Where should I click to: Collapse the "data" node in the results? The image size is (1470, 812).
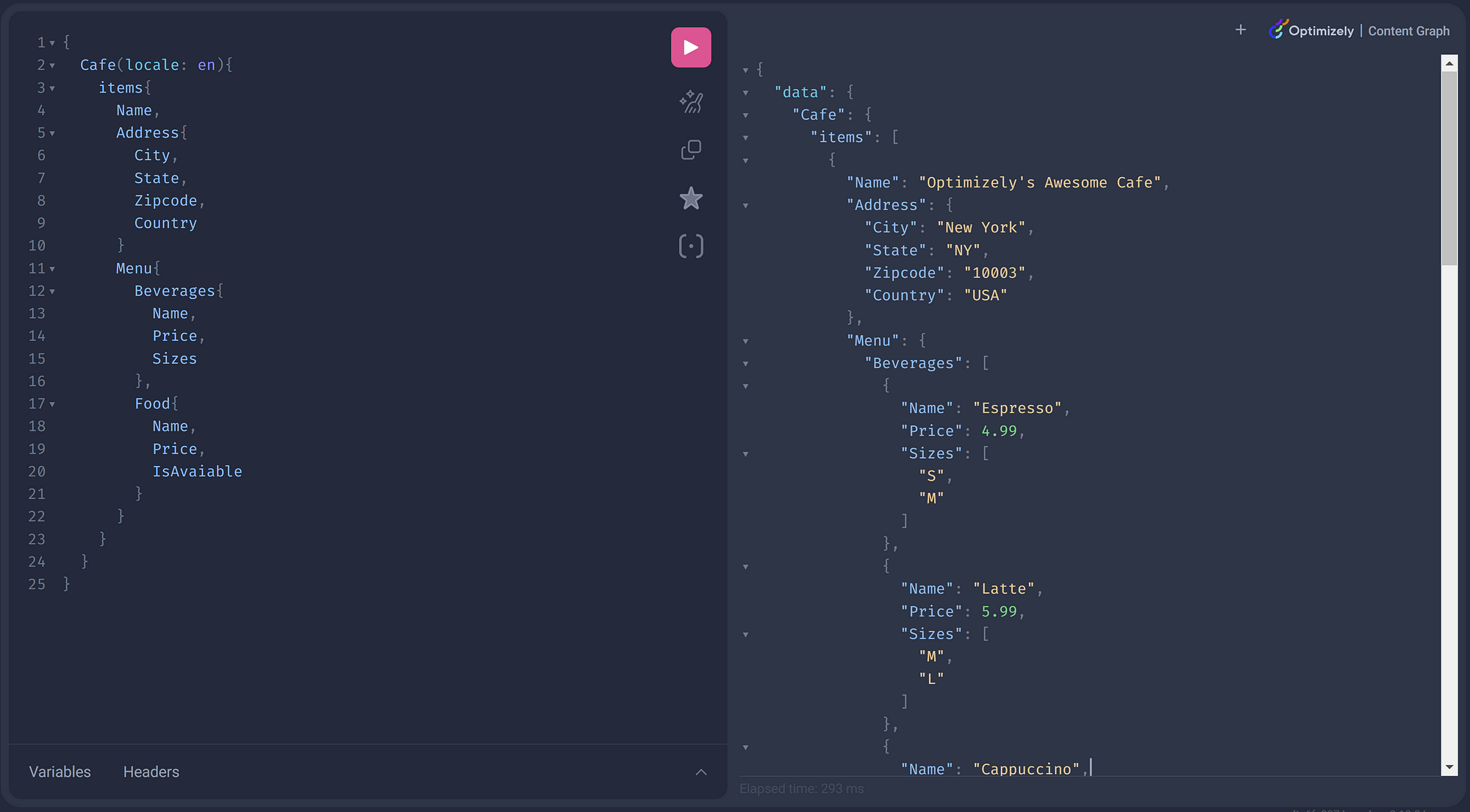[745, 93]
